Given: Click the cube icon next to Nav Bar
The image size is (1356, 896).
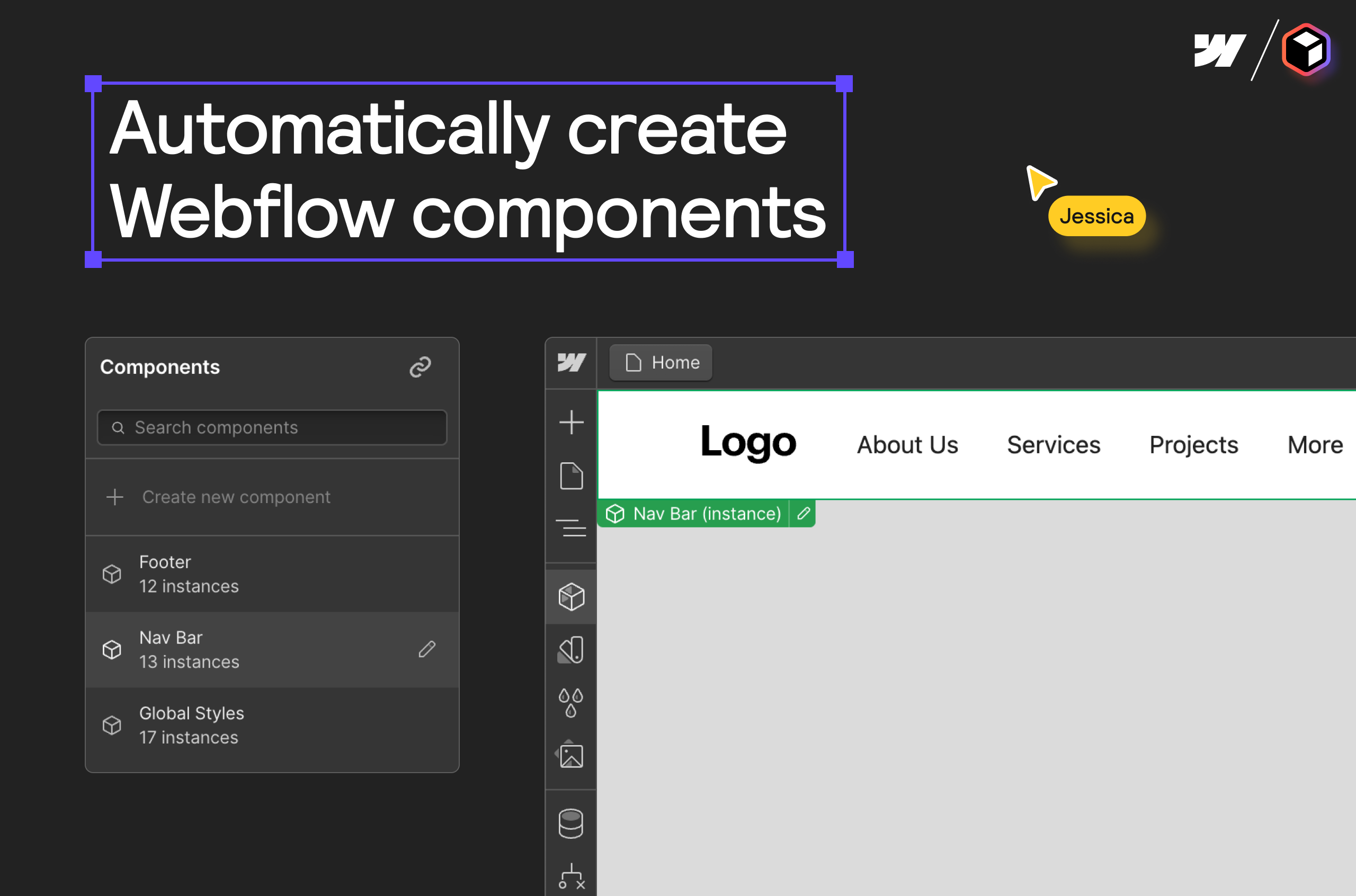Looking at the screenshot, I should [112, 650].
